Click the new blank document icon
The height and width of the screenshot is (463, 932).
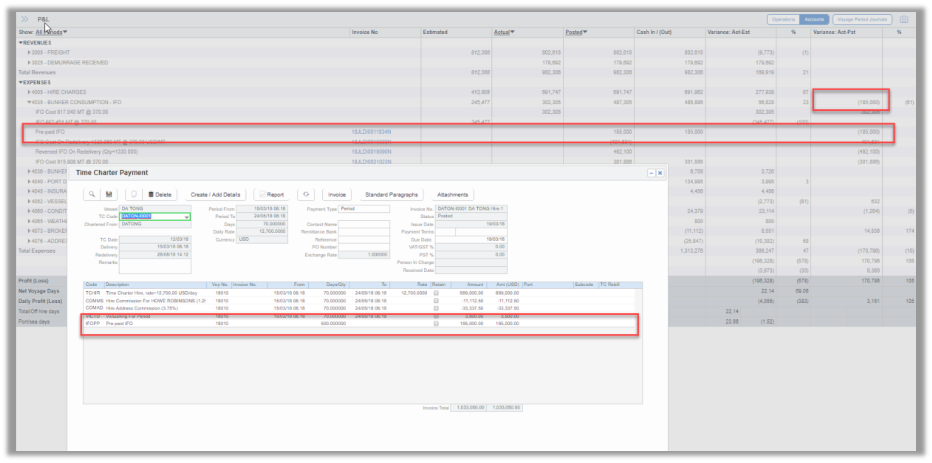134,194
